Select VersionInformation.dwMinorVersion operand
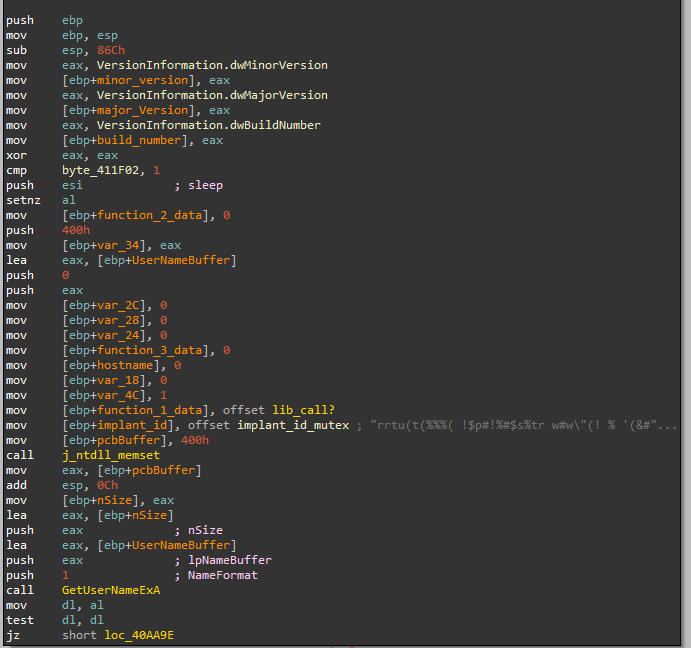This screenshot has width=691, height=648. tap(212, 66)
